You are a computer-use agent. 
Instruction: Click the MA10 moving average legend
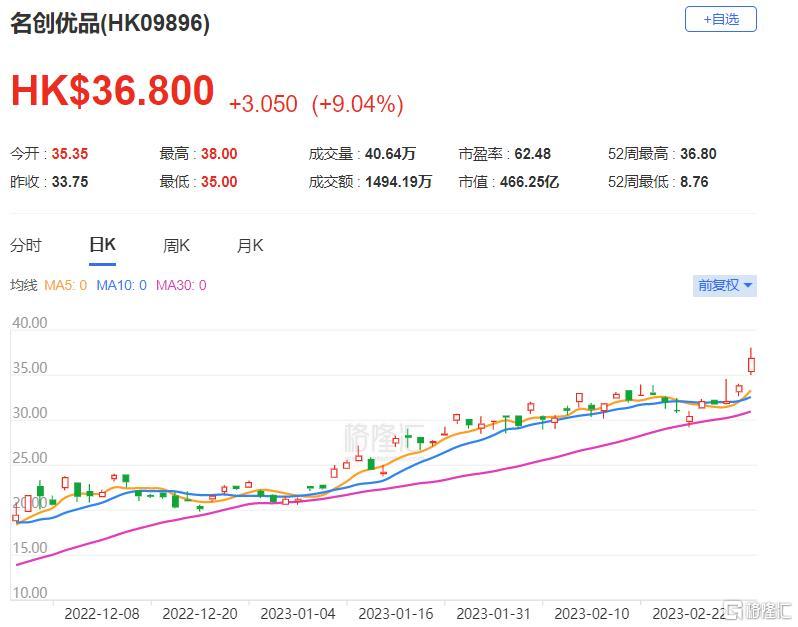click(122, 285)
